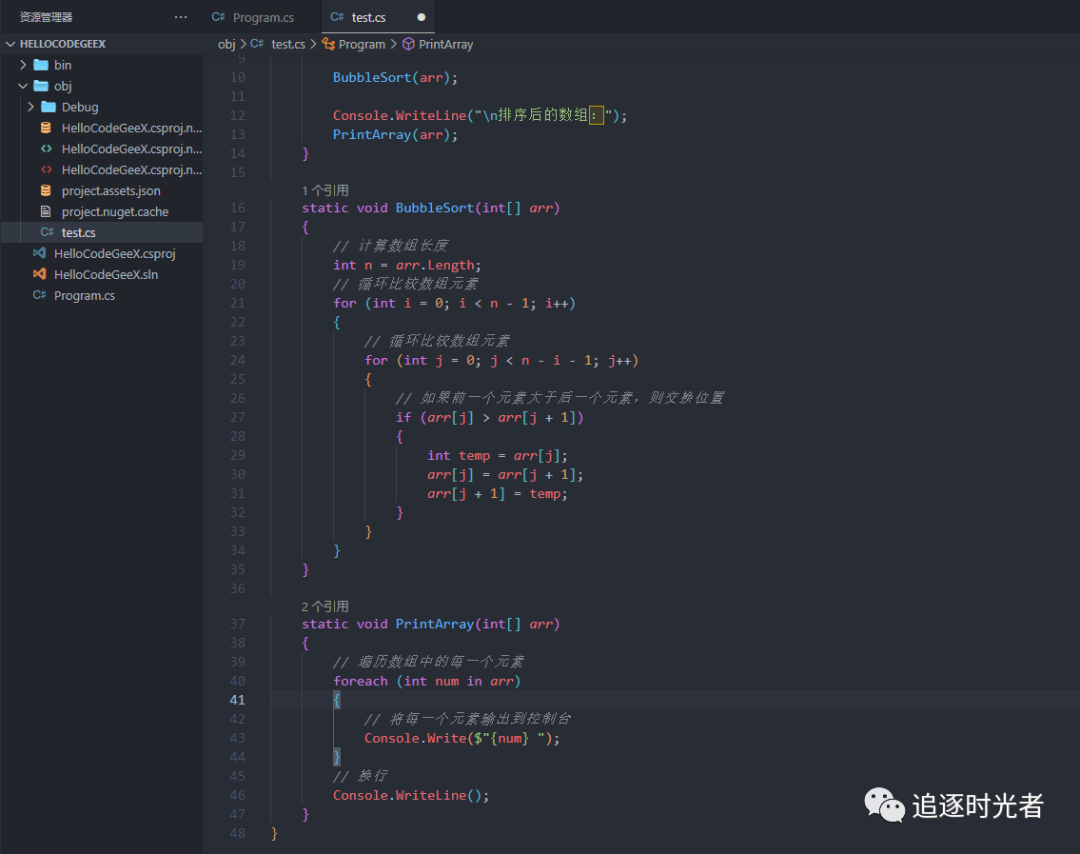Viewport: 1080px width, 854px height.
Task: Open the explorer more actions ellipsis menu
Action: pyautogui.click(x=180, y=17)
